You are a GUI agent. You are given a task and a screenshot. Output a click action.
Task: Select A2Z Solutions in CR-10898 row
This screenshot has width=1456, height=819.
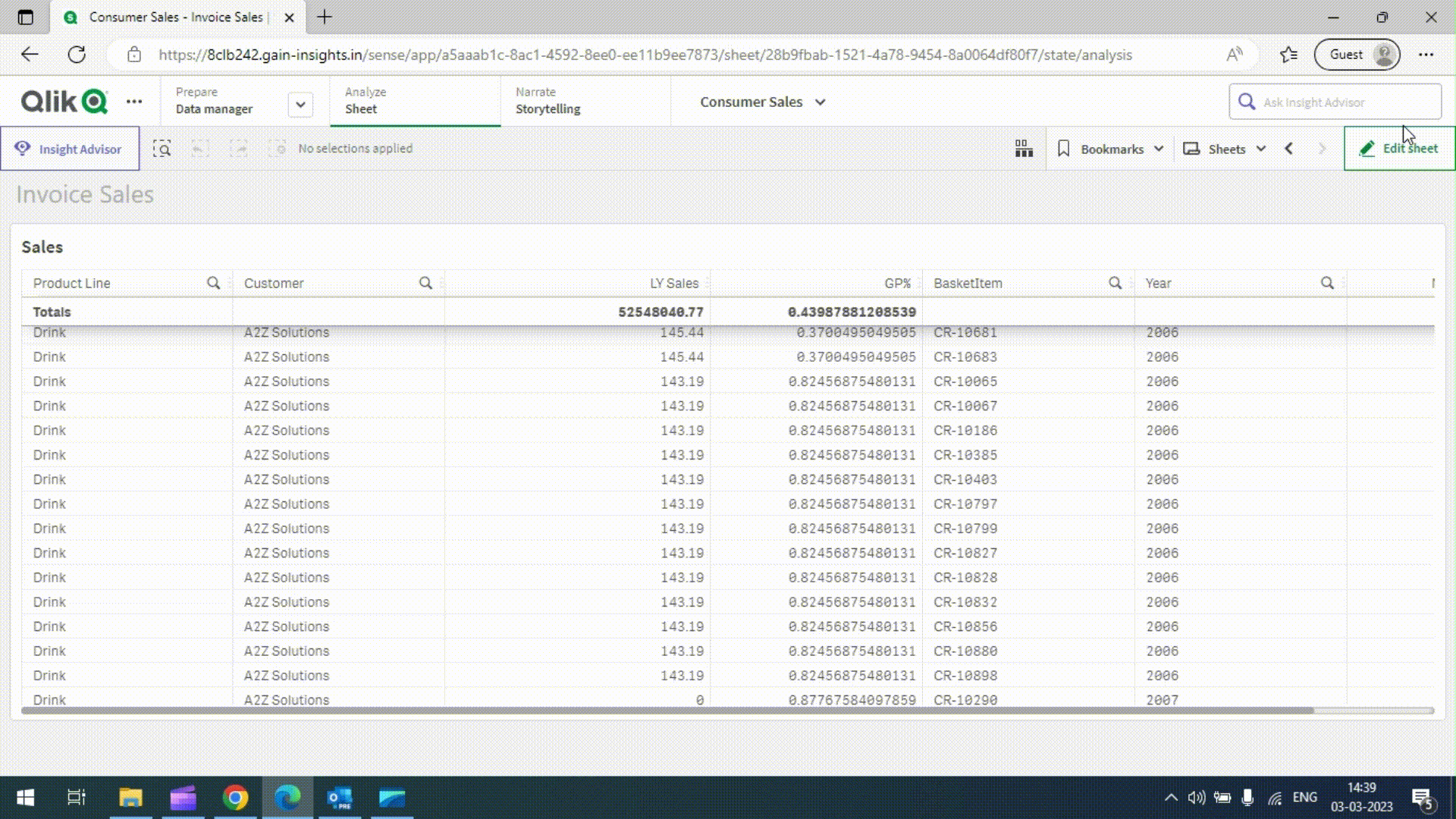pos(286,676)
